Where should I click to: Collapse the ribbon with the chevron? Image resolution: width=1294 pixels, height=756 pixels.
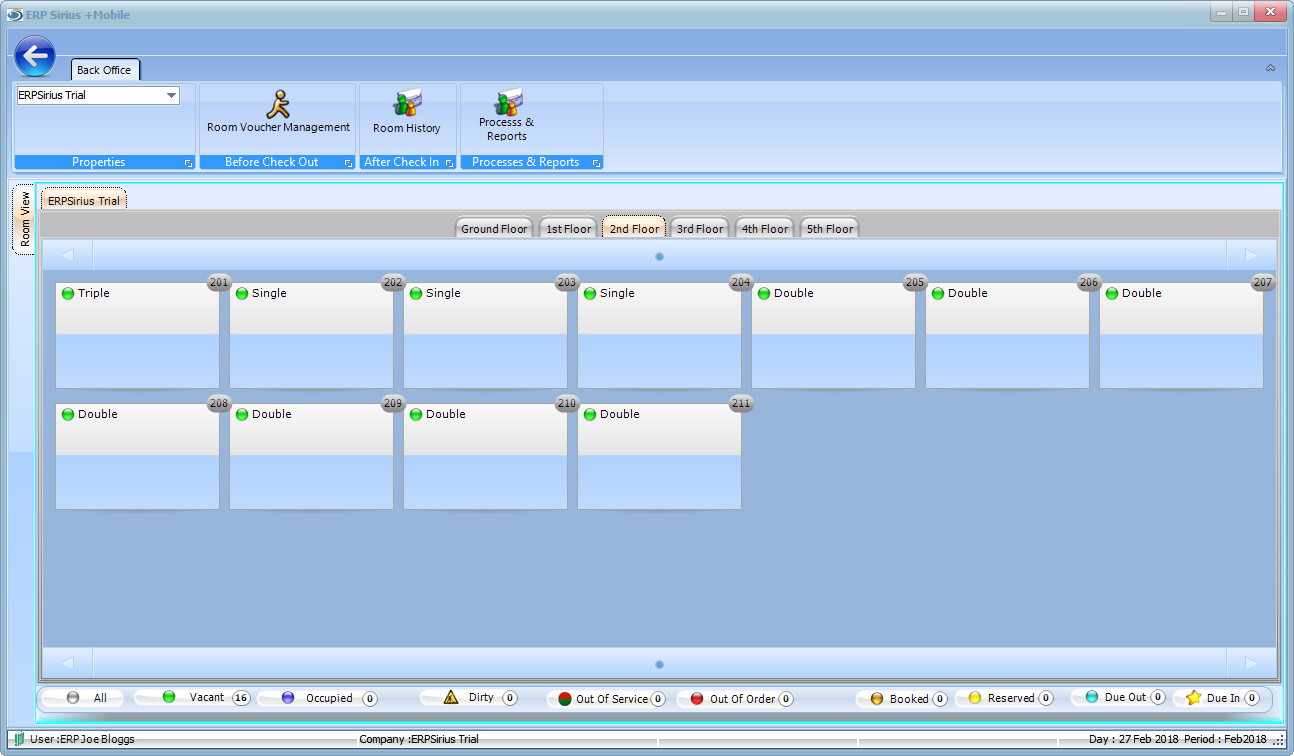point(1270,68)
